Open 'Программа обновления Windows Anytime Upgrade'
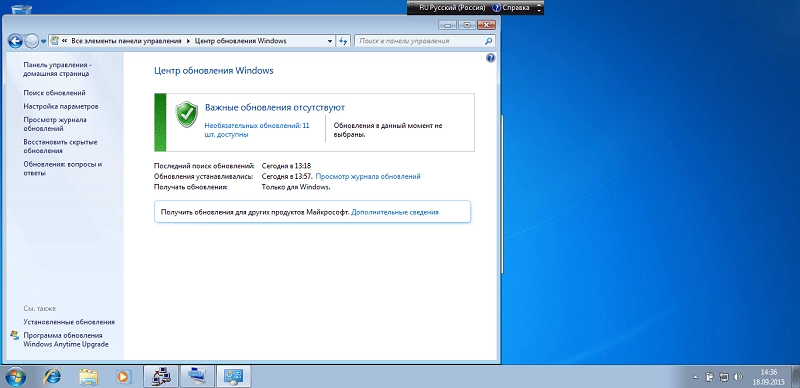This screenshot has height=388, width=800. pyautogui.click(x=66, y=340)
